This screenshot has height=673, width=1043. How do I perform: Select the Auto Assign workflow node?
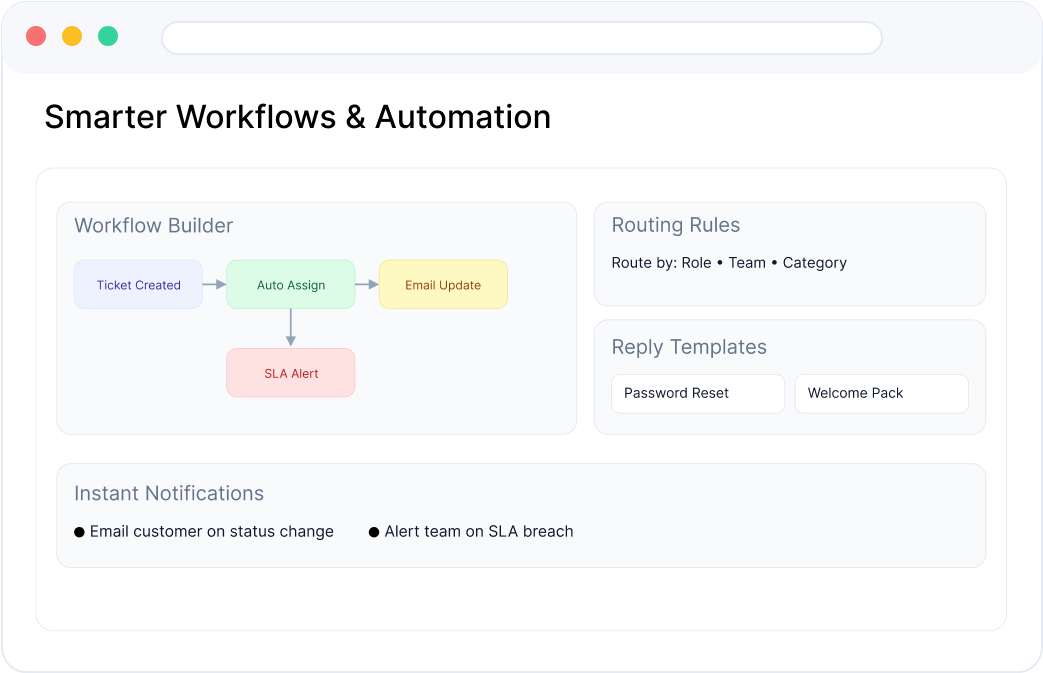(291, 284)
